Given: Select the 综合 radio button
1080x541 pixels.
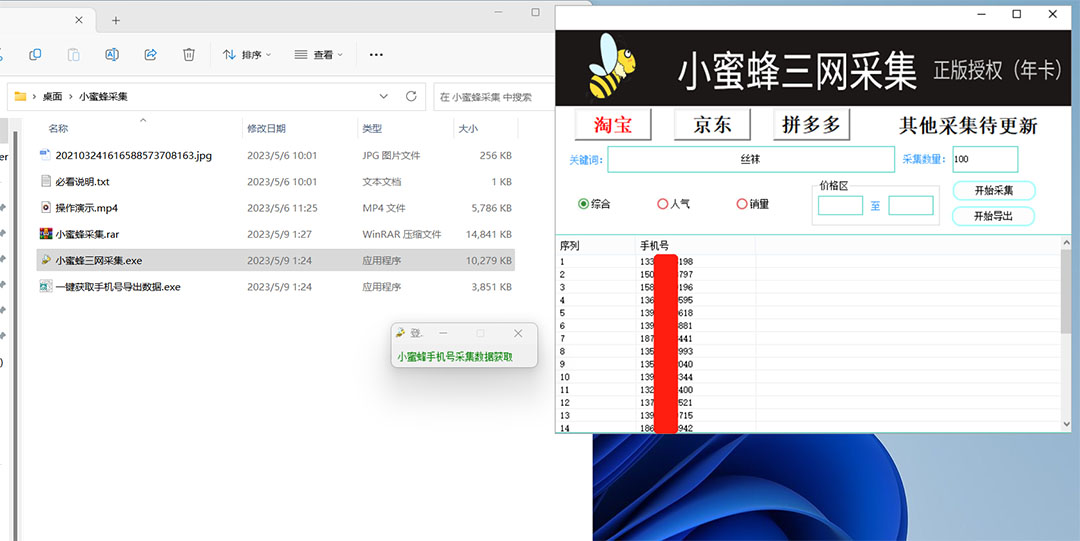Looking at the screenshot, I should 584,204.
